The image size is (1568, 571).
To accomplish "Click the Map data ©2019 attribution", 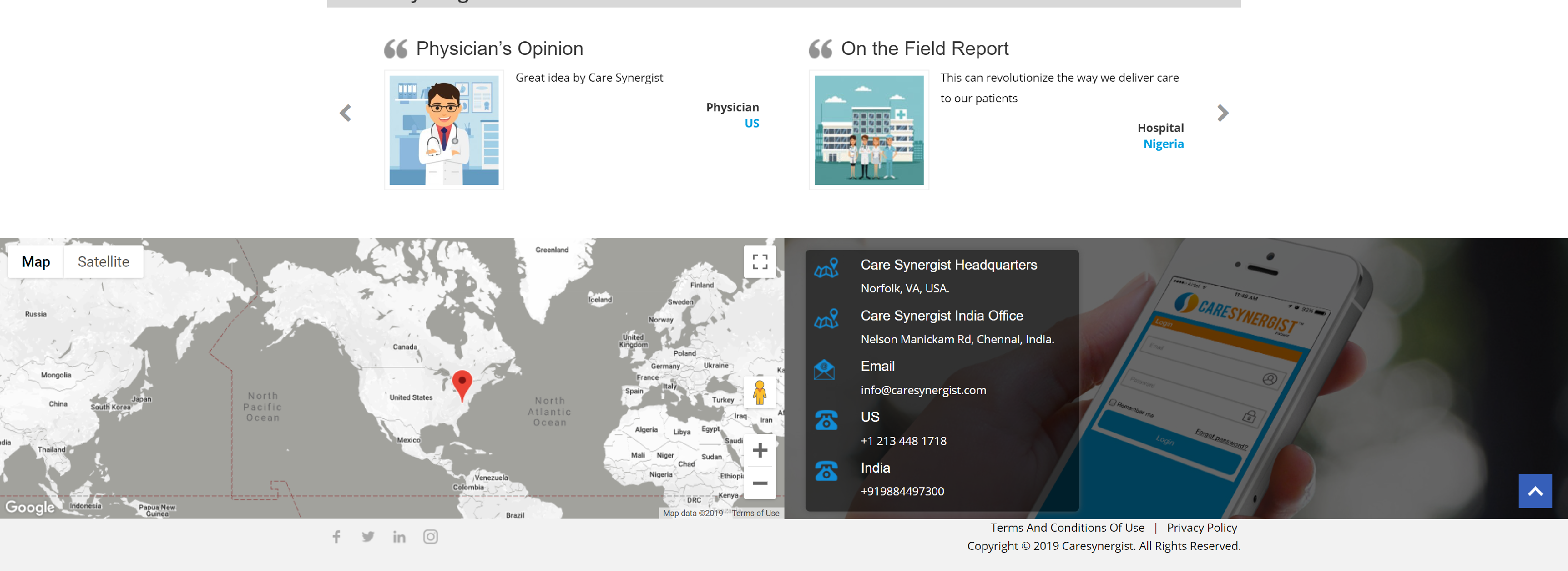I will tap(693, 513).
